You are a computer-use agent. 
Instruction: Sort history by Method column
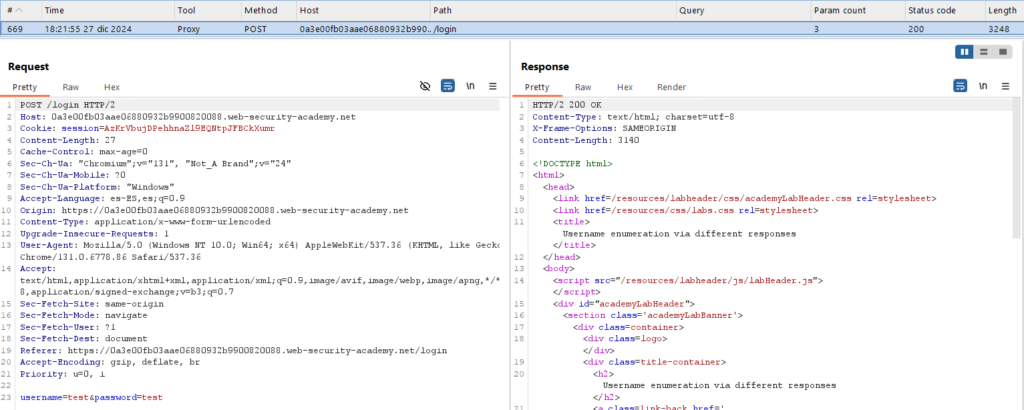tap(267, 10)
